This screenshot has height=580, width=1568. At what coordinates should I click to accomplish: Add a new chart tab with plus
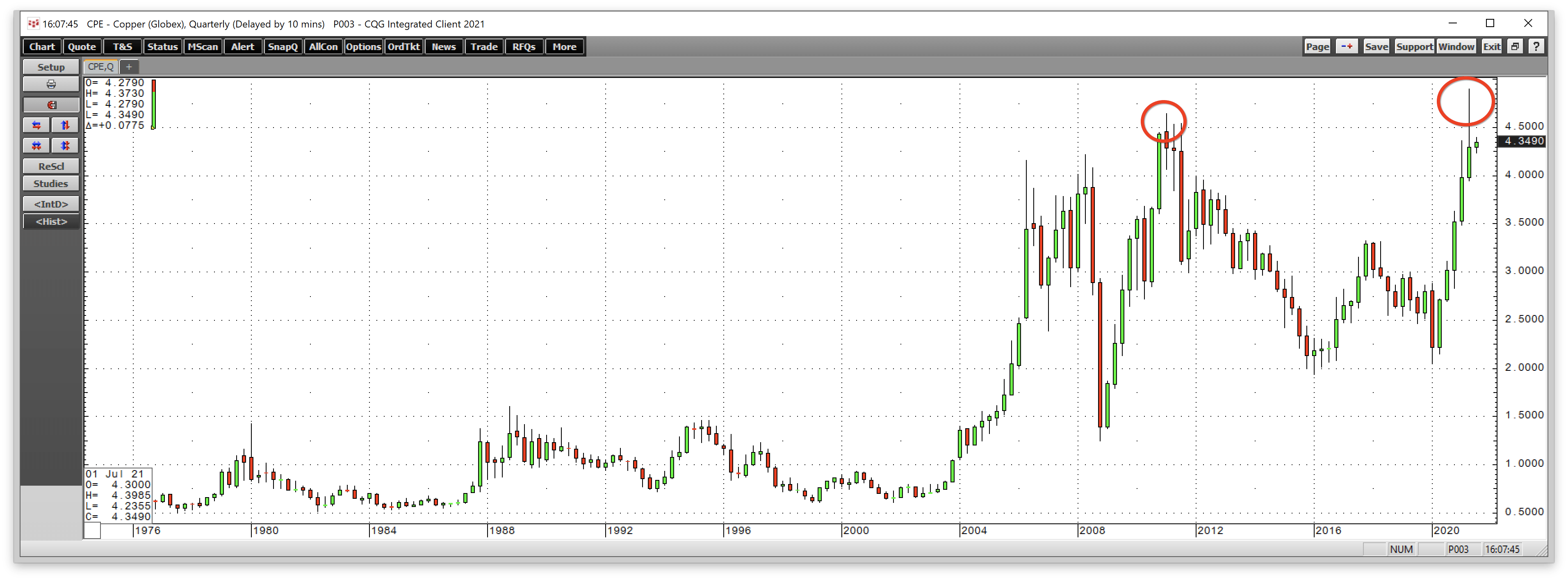click(129, 67)
